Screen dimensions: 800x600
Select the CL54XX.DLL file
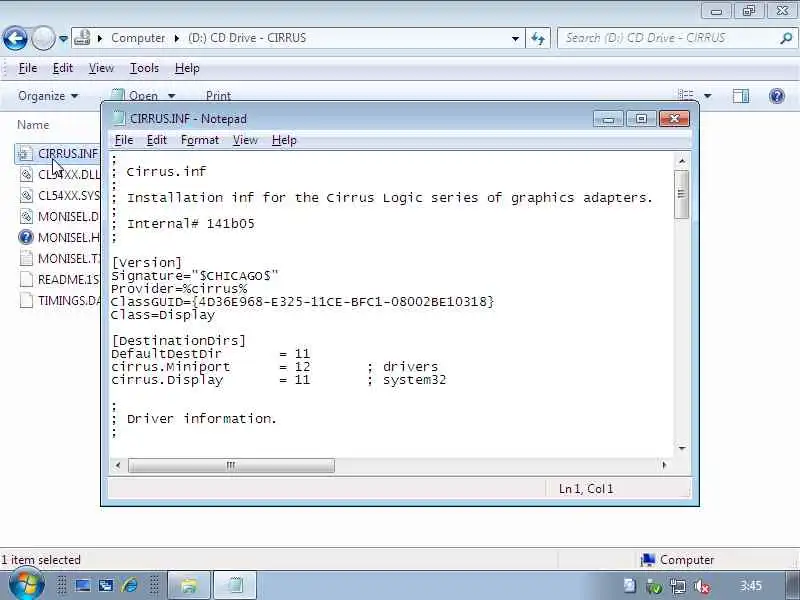coord(59,174)
